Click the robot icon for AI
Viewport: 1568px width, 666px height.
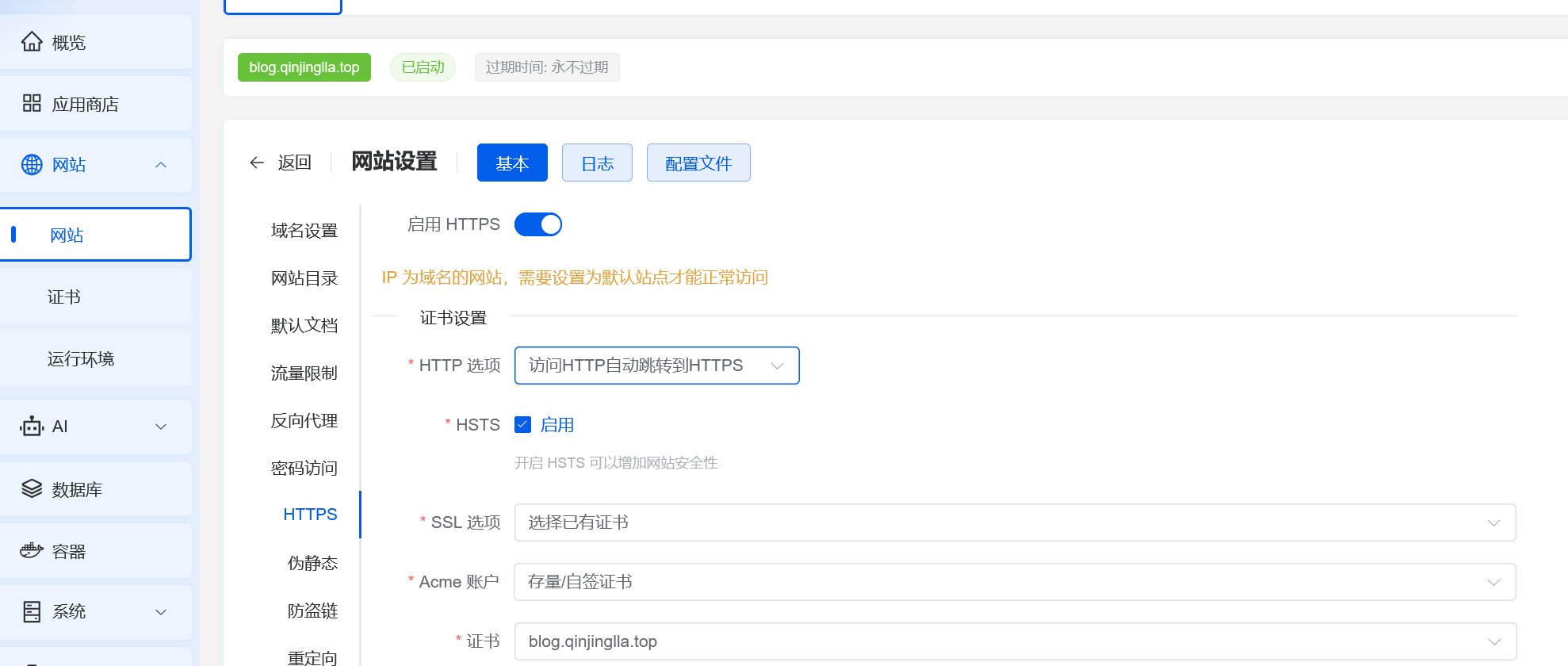[32, 427]
